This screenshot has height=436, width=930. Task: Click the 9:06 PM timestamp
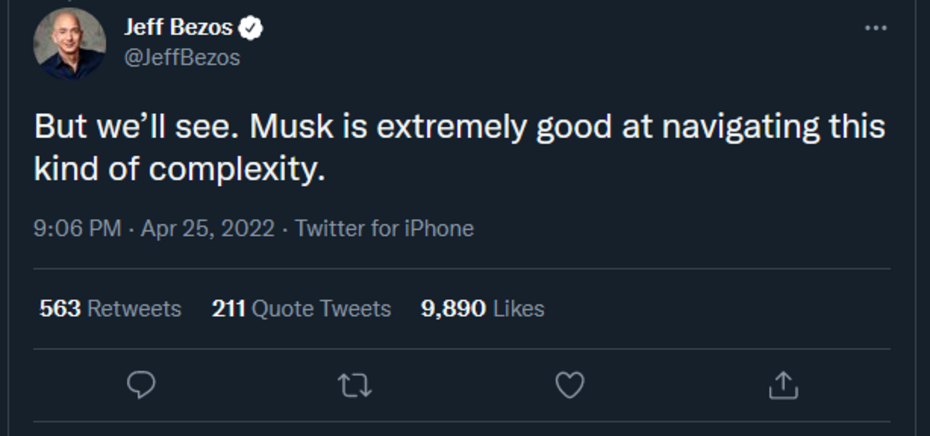[x=77, y=229]
